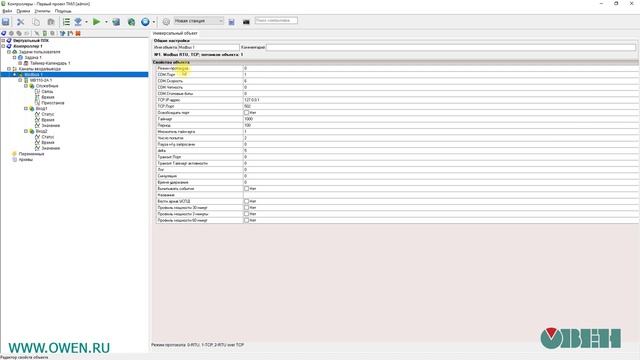640x360 pixels.
Task: Open the Правка menu
Action: pos(23,11)
